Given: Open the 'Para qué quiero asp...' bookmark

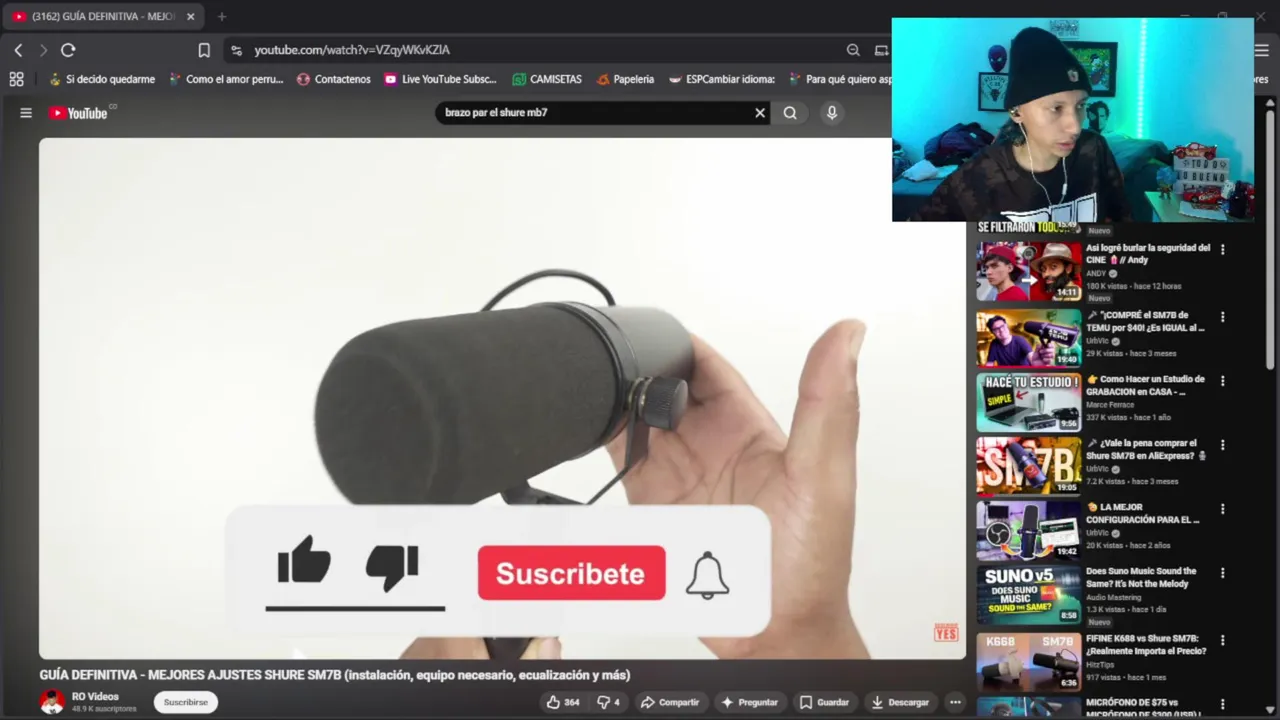Looking at the screenshot, I should [839, 79].
